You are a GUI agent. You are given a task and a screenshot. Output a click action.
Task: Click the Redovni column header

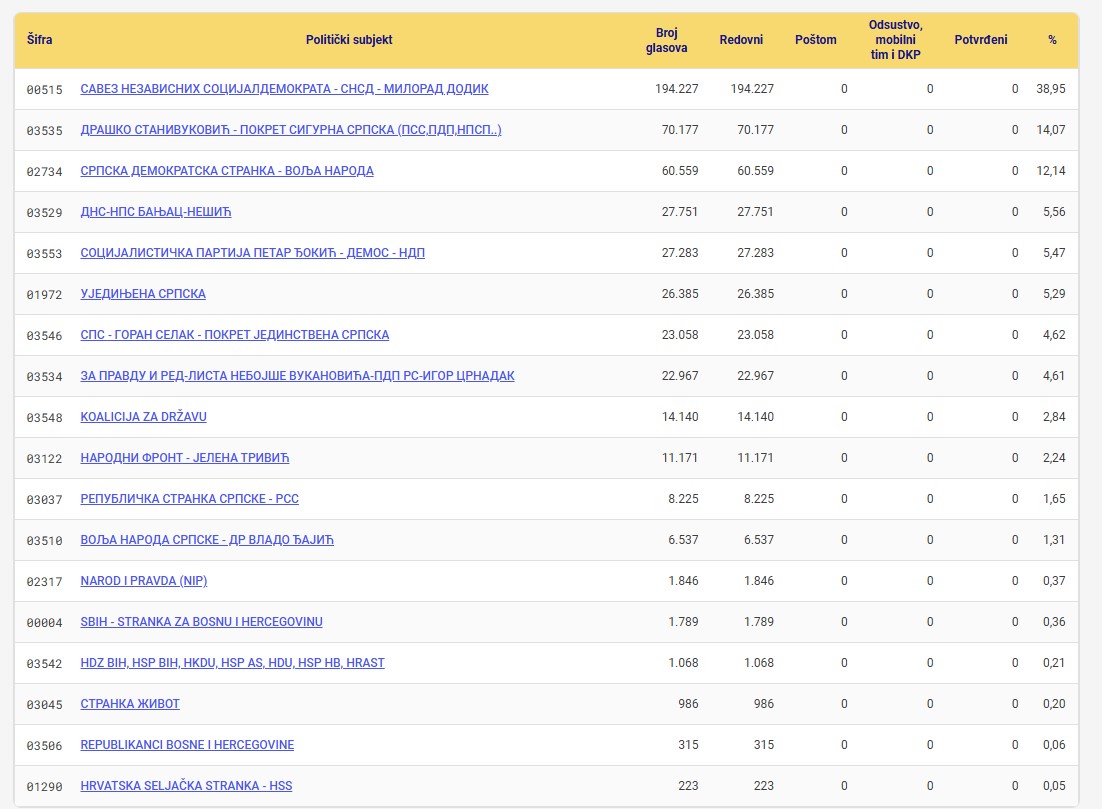pos(741,40)
